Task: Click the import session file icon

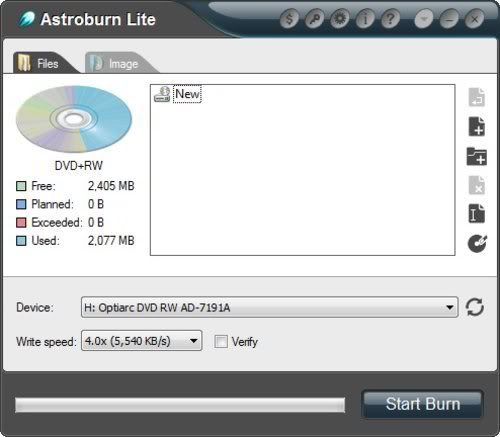Action: 477,97
